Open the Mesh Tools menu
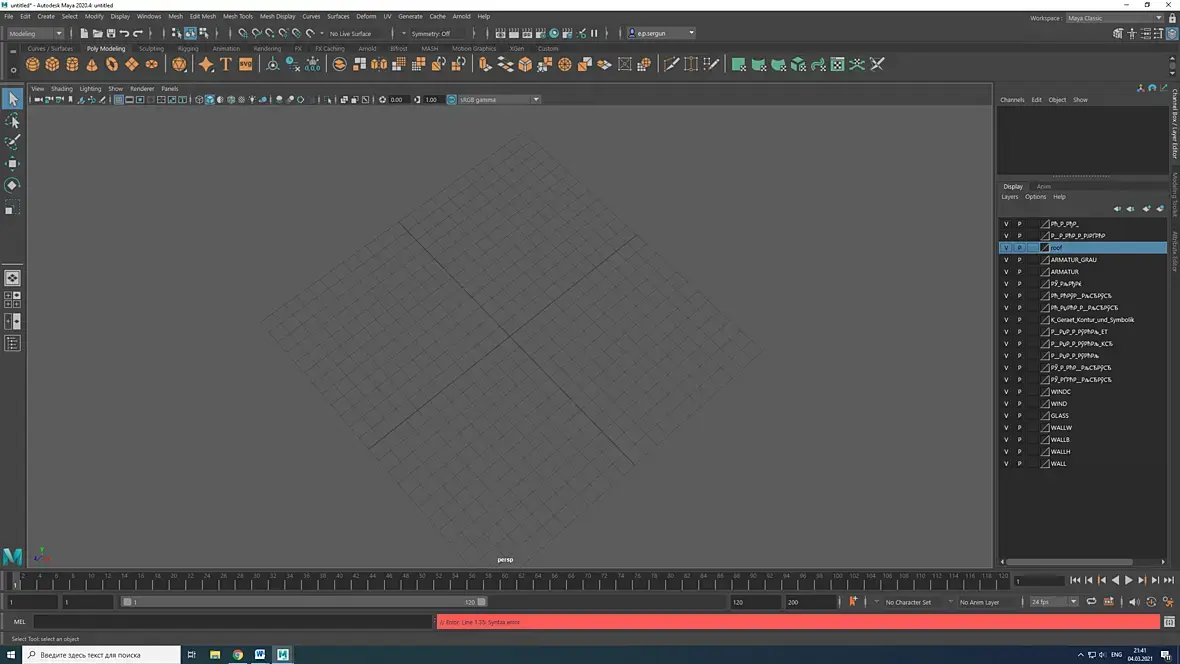Viewport: 1180px width, 664px height. [238, 16]
